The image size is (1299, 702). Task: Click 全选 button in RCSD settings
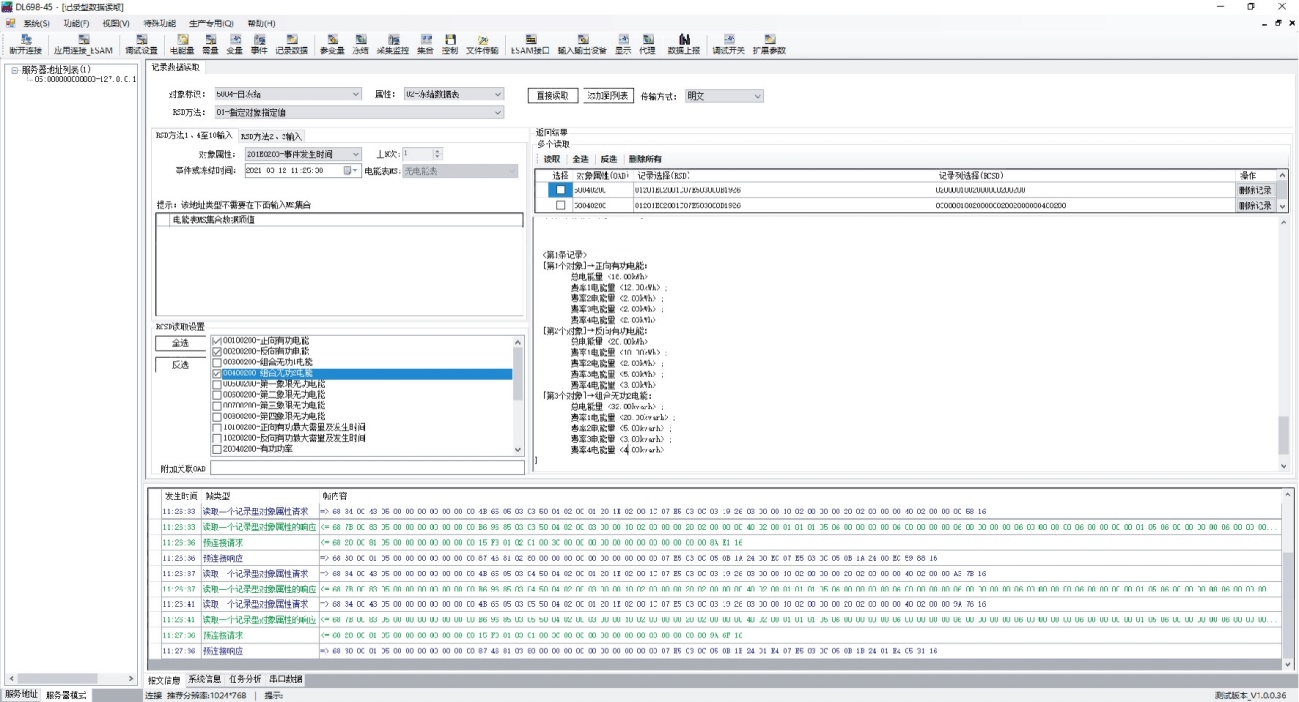(x=180, y=343)
